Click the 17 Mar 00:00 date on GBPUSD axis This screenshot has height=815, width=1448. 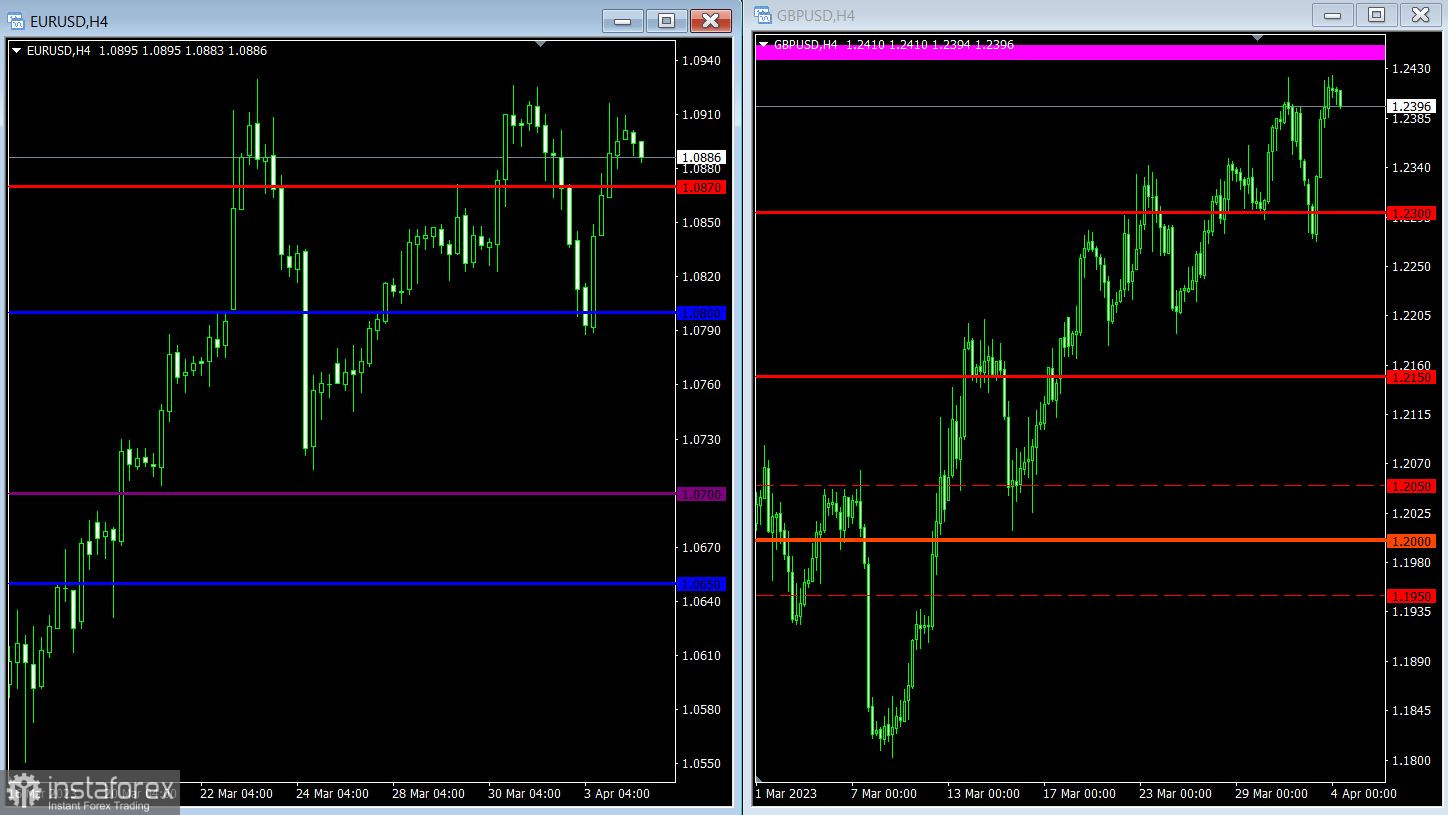1079,793
